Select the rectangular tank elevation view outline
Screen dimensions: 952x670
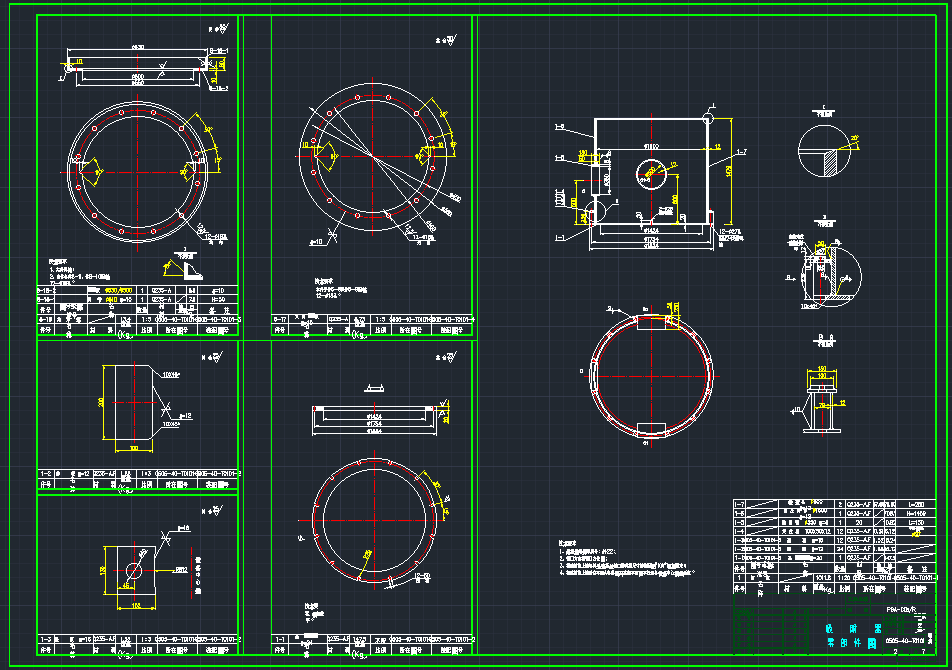(651, 172)
